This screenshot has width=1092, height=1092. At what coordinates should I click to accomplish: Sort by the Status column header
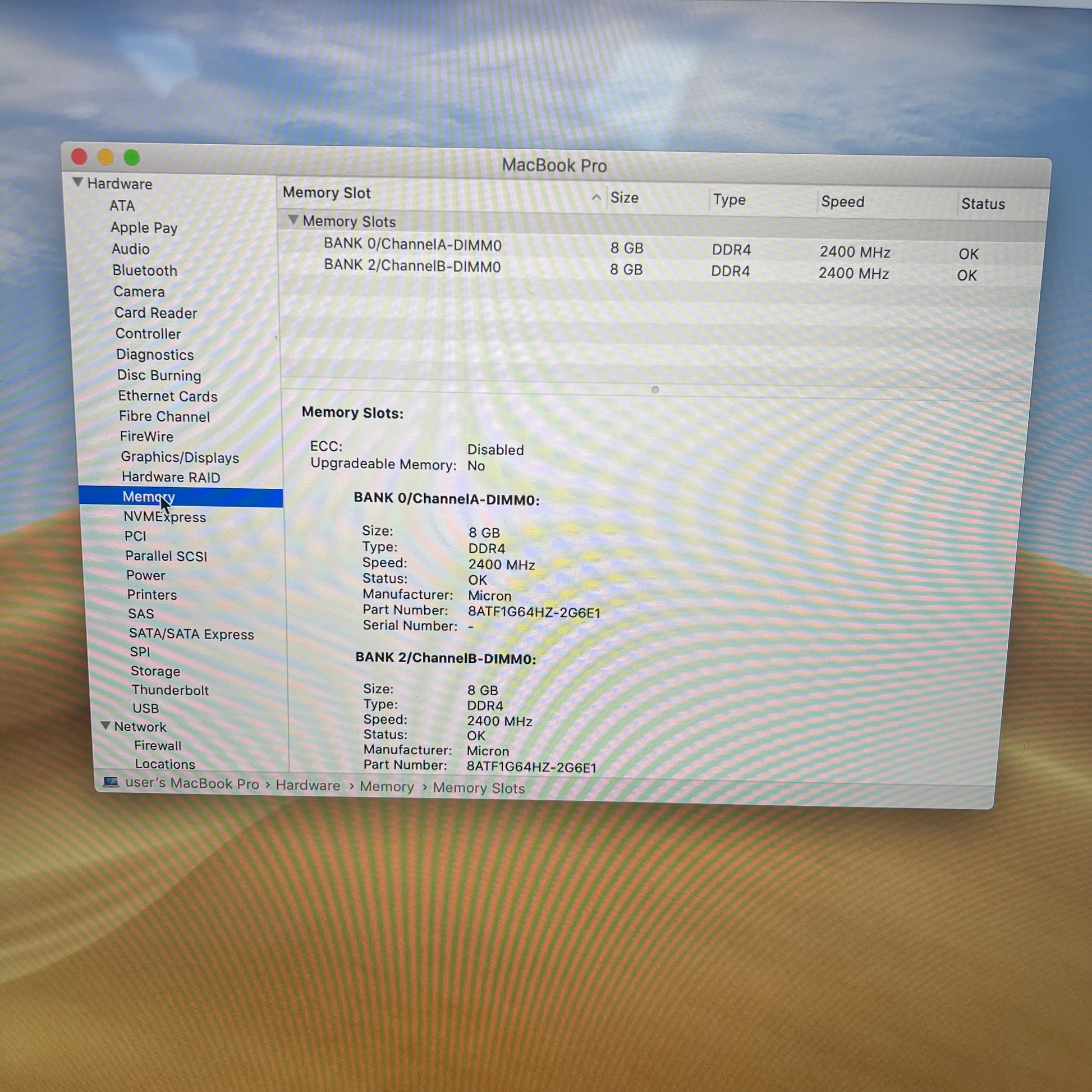click(983, 204)
